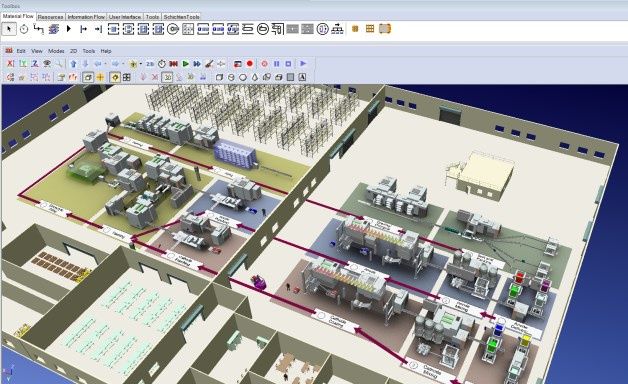Reset simulation with red rewind button
The image size is (628, 384).
coord(173,64)
